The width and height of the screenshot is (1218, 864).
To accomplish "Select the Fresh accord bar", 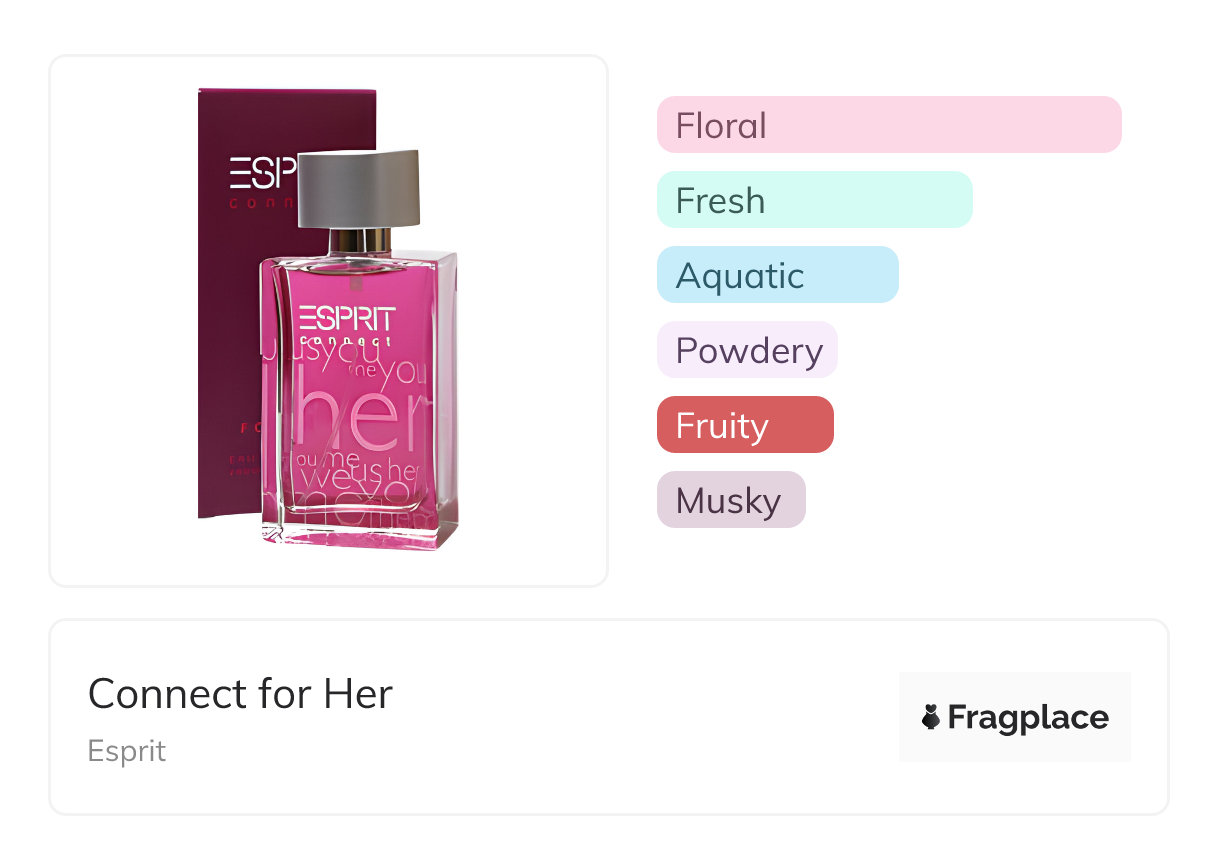I will pos(814,200).
